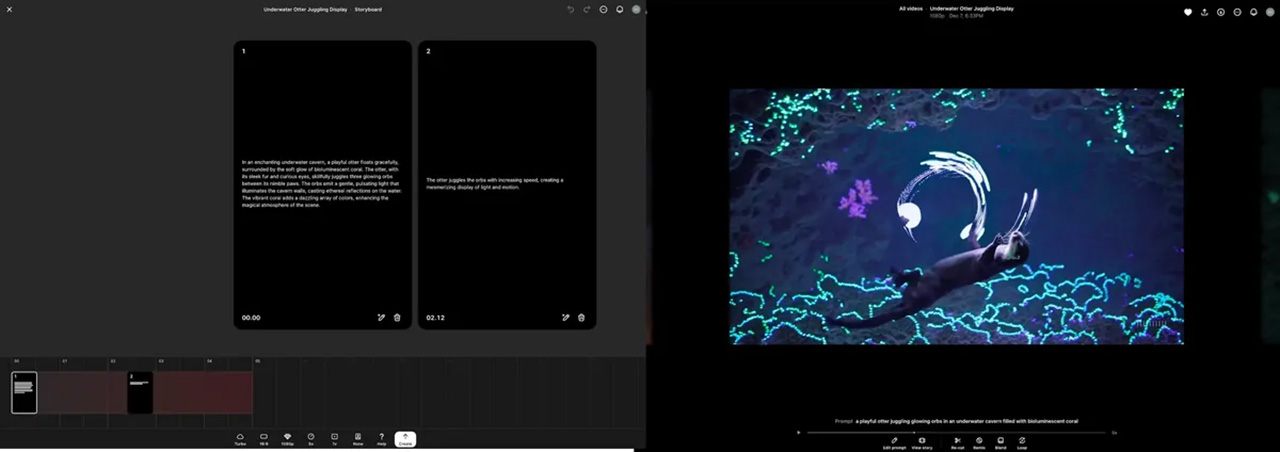Image resolution: width=1280 pixels, height=452 pixels.
Task: Open View story for this video
Action: pos(922,440)
